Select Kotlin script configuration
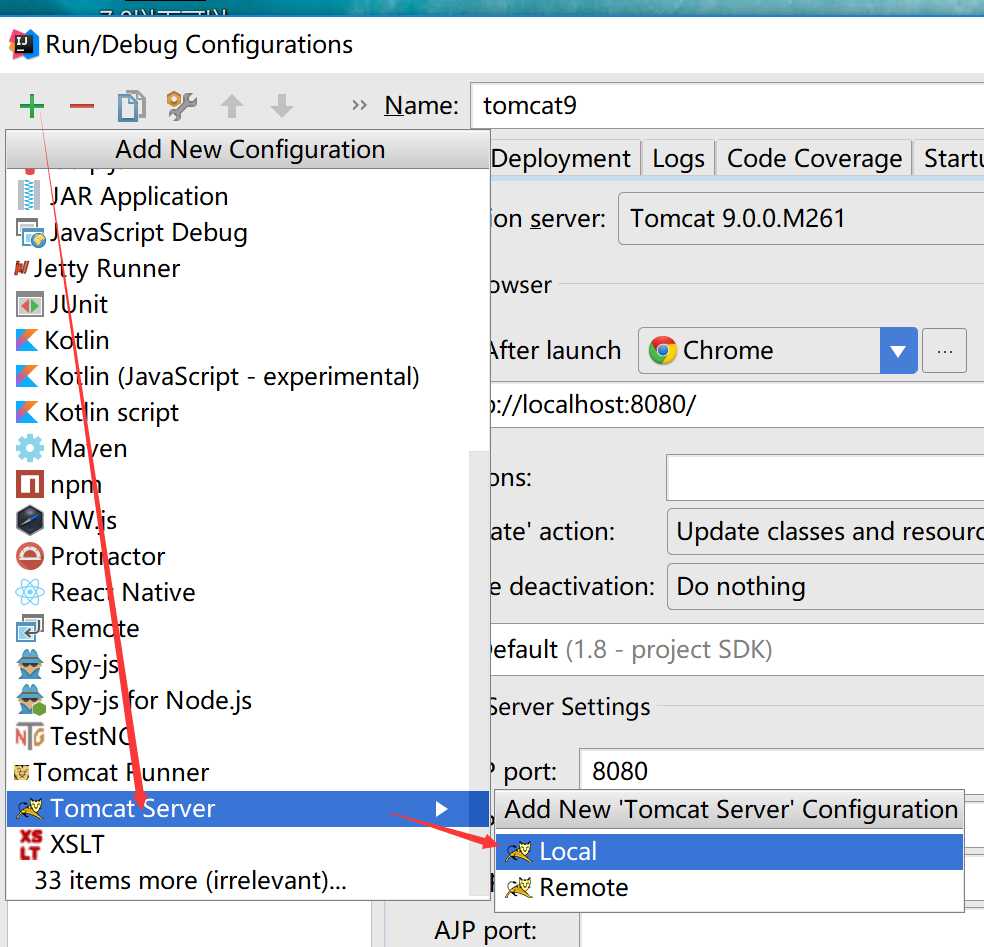The width and height of the screenshot is (984, 947). click(248, 412)
